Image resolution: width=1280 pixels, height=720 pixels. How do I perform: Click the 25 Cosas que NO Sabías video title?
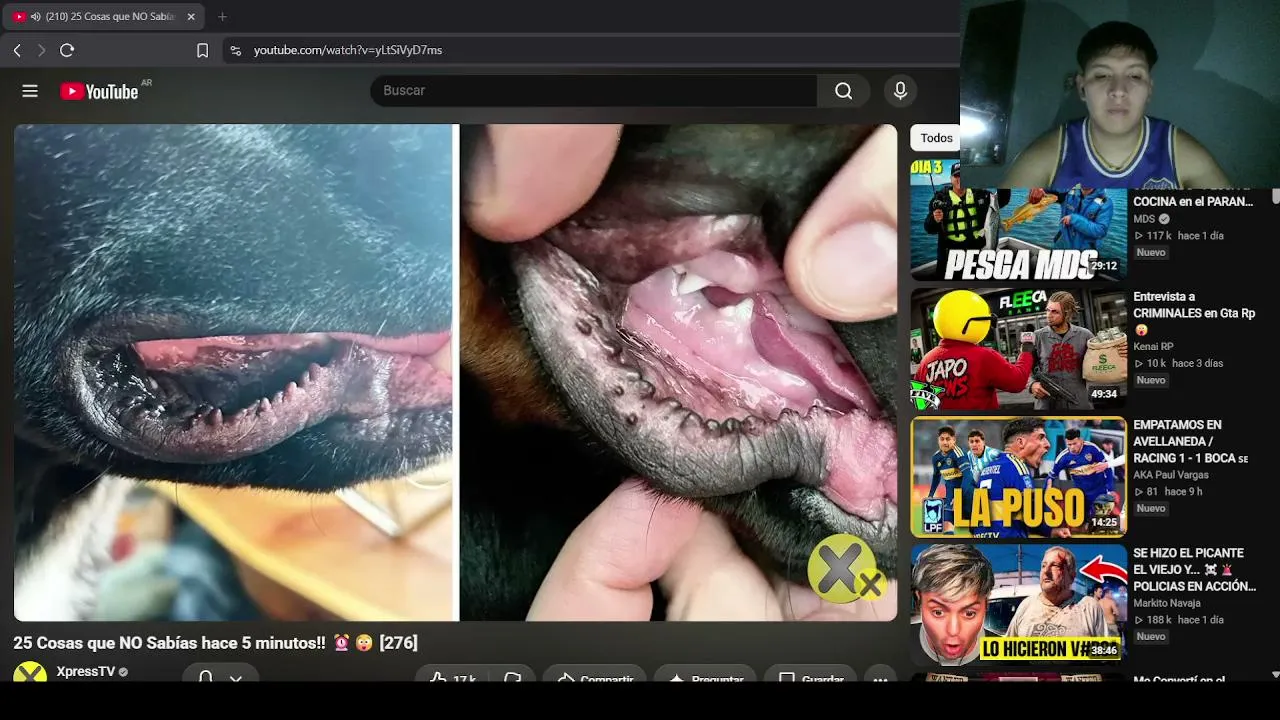coord(215,643)
